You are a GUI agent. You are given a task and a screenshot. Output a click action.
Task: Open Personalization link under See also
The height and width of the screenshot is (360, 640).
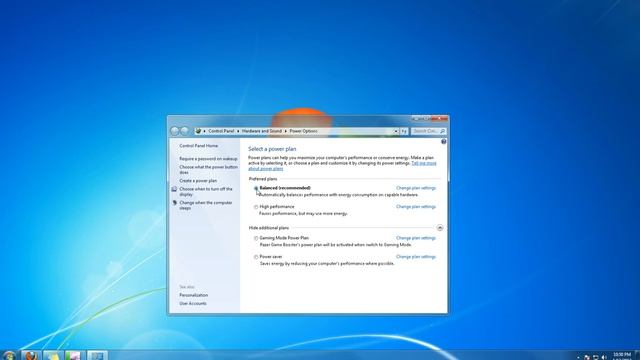[193, 295]
